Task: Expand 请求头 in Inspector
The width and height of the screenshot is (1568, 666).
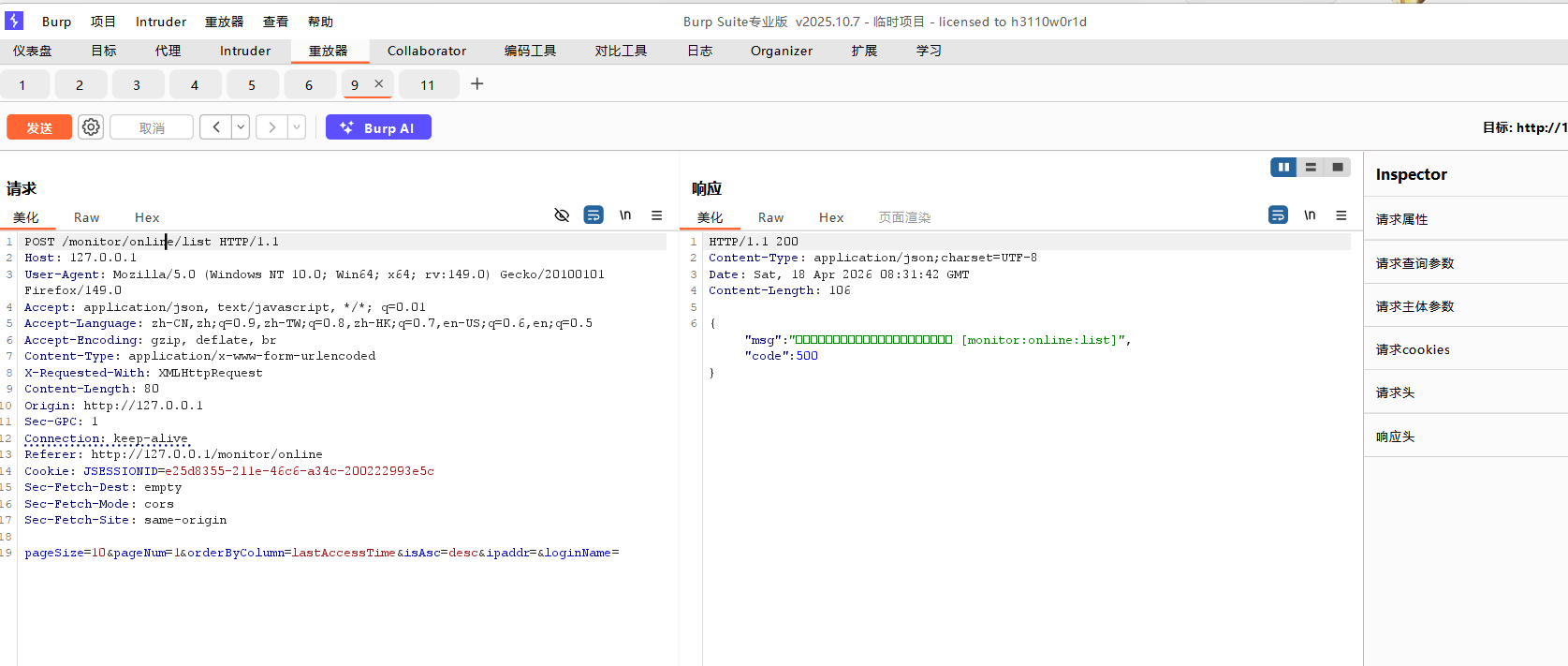Action: [x=1466, y=392]
